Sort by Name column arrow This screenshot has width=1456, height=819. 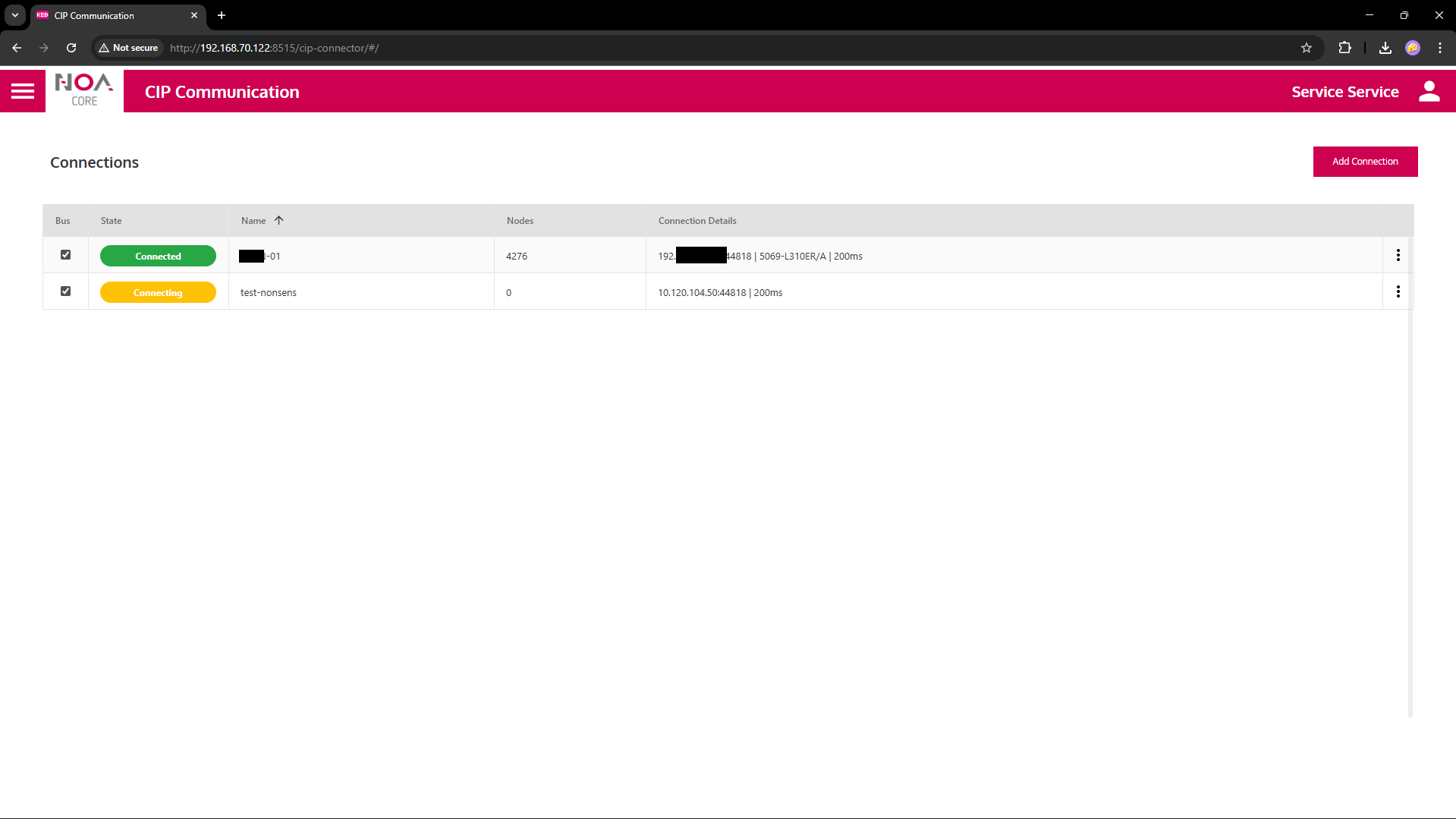[278, 220]
